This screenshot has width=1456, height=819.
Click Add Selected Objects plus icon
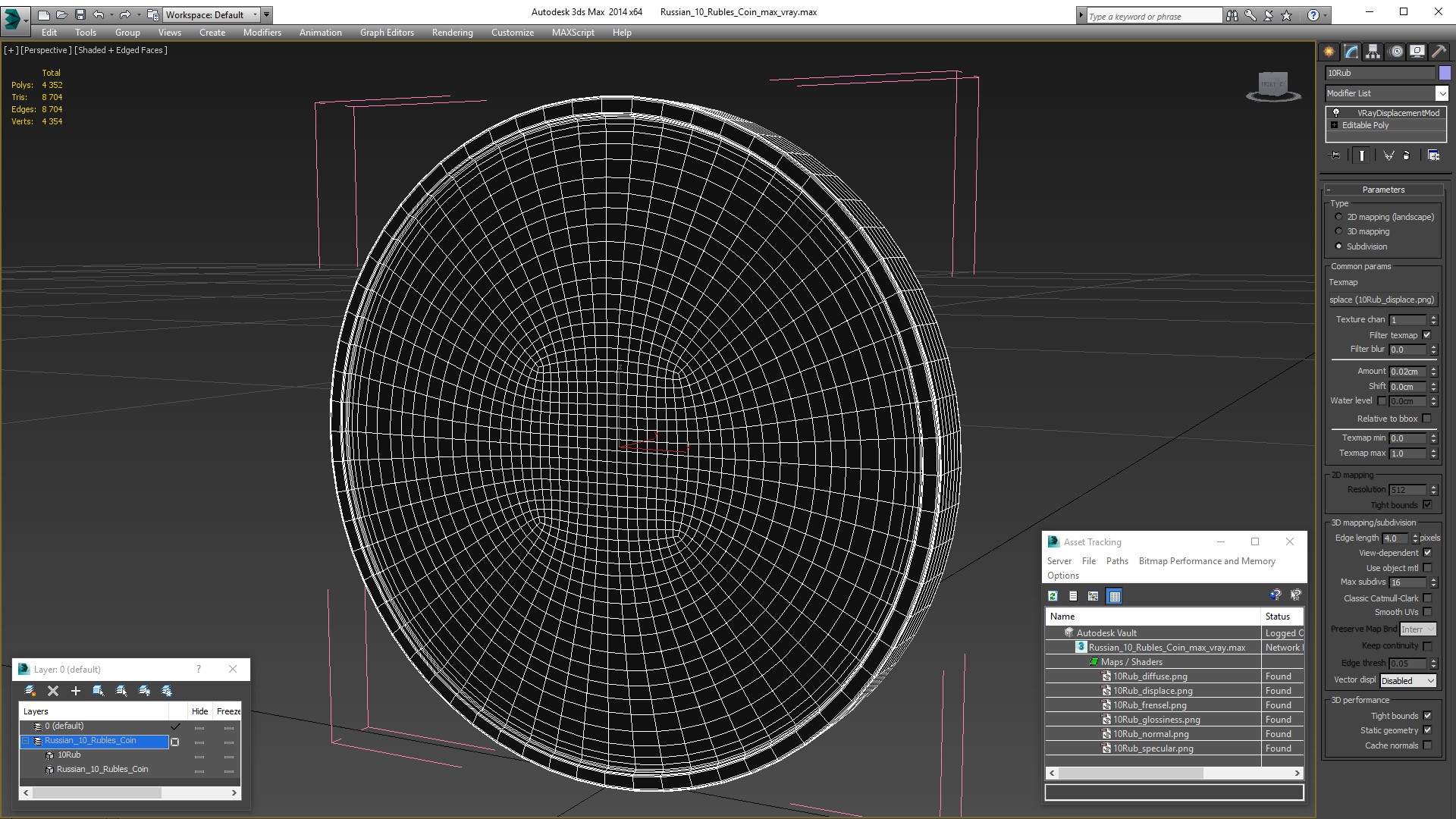coord(75,691)
